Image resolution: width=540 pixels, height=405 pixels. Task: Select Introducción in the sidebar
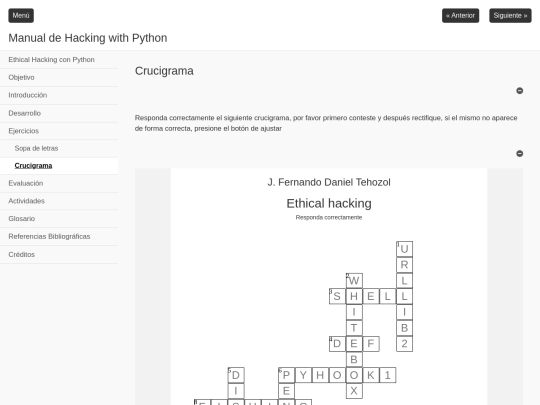(28, 95)
